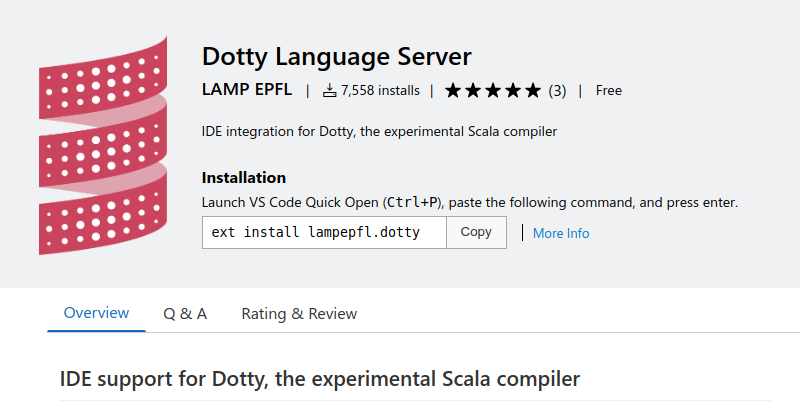Viewport: 800px width, 417px height.
Task: Click the Dotty extension logo image
Action: (x=103, y=145)
